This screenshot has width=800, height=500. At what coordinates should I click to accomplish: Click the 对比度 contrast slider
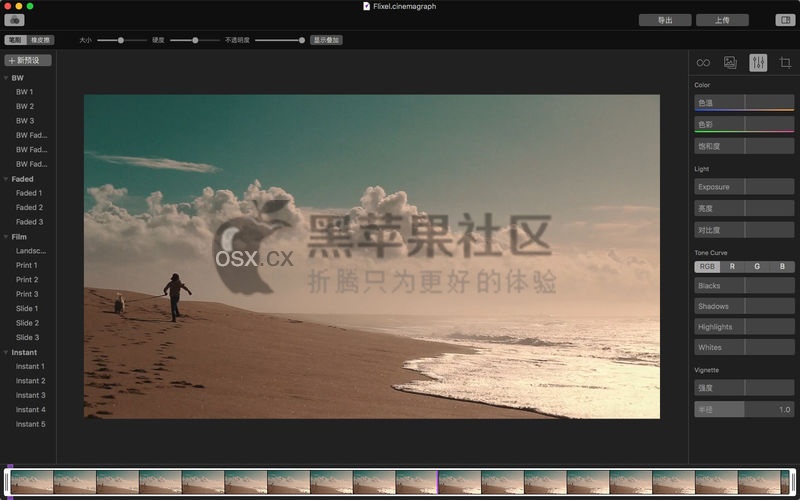pos(744,230)
